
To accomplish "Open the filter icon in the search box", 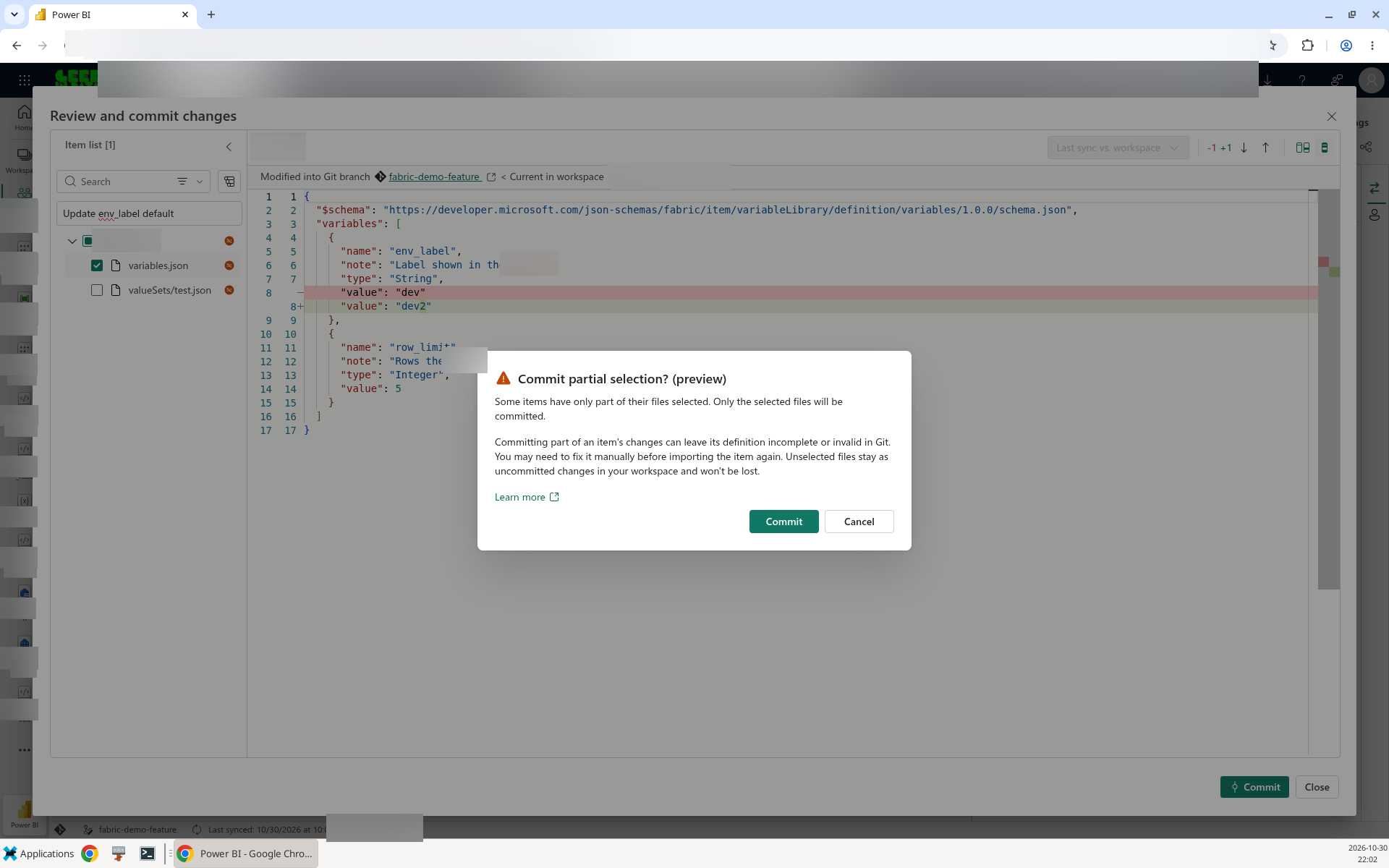I will tap(182, 182).
